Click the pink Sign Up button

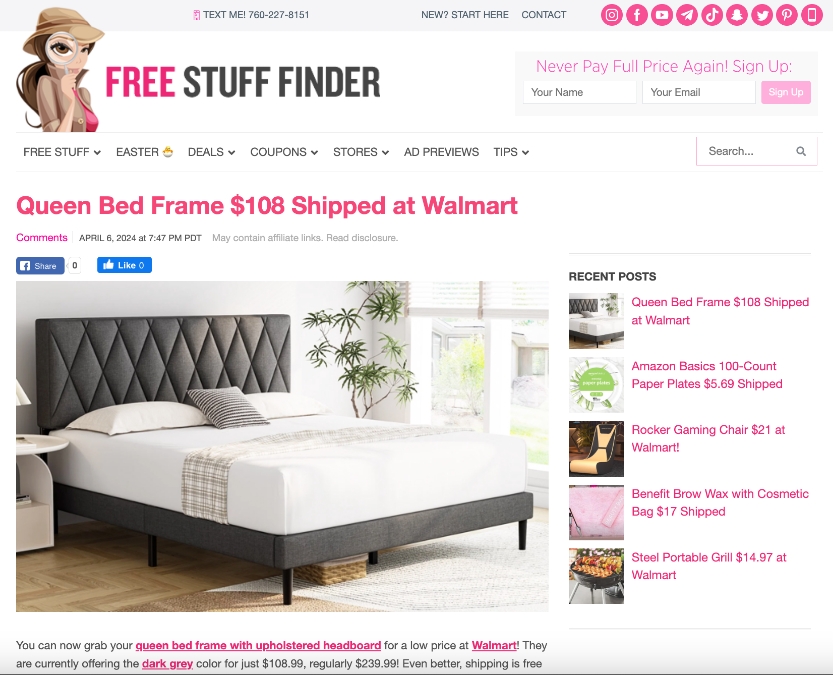point(785,92)
